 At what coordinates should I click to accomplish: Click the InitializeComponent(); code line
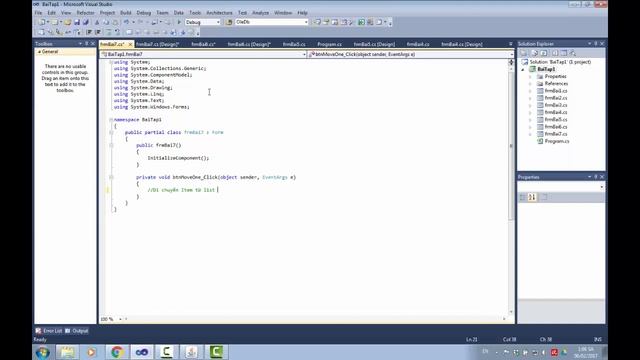[178, 158]
